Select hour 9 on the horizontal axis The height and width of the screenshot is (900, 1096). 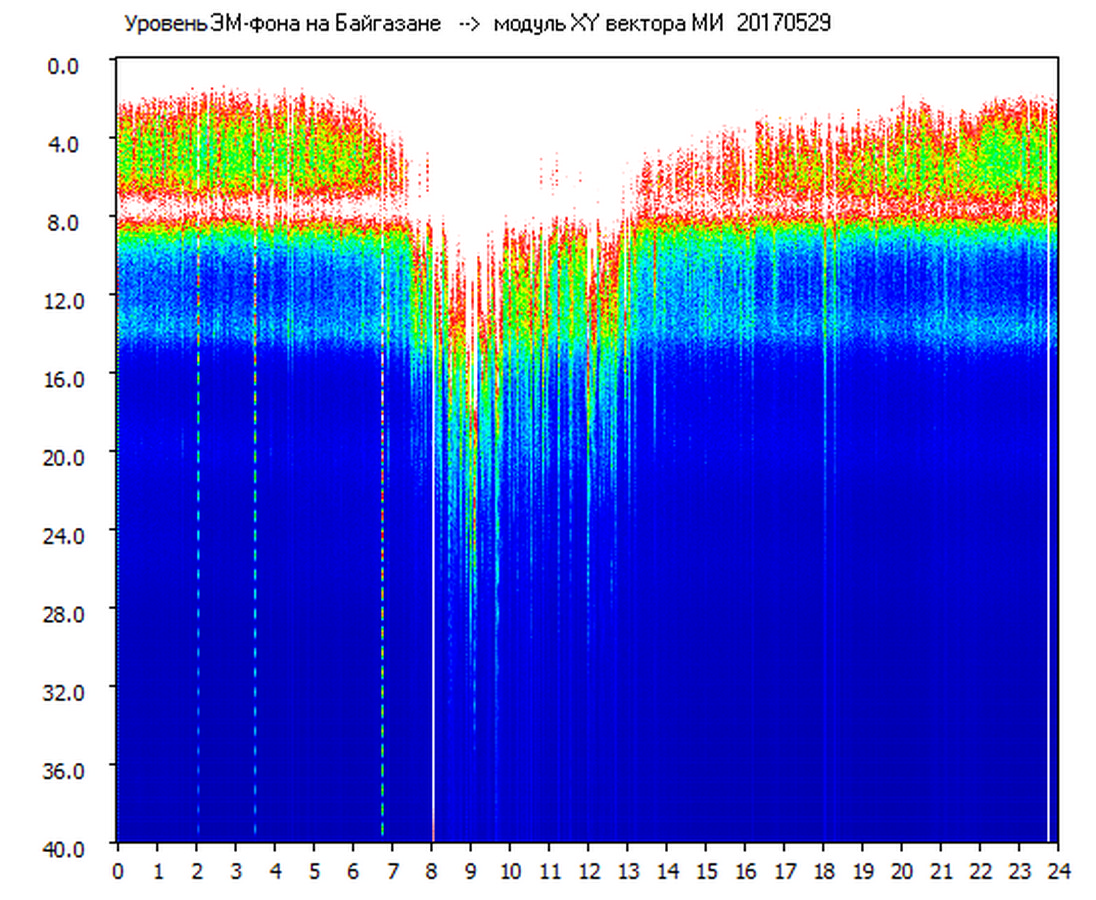point(471,871)
